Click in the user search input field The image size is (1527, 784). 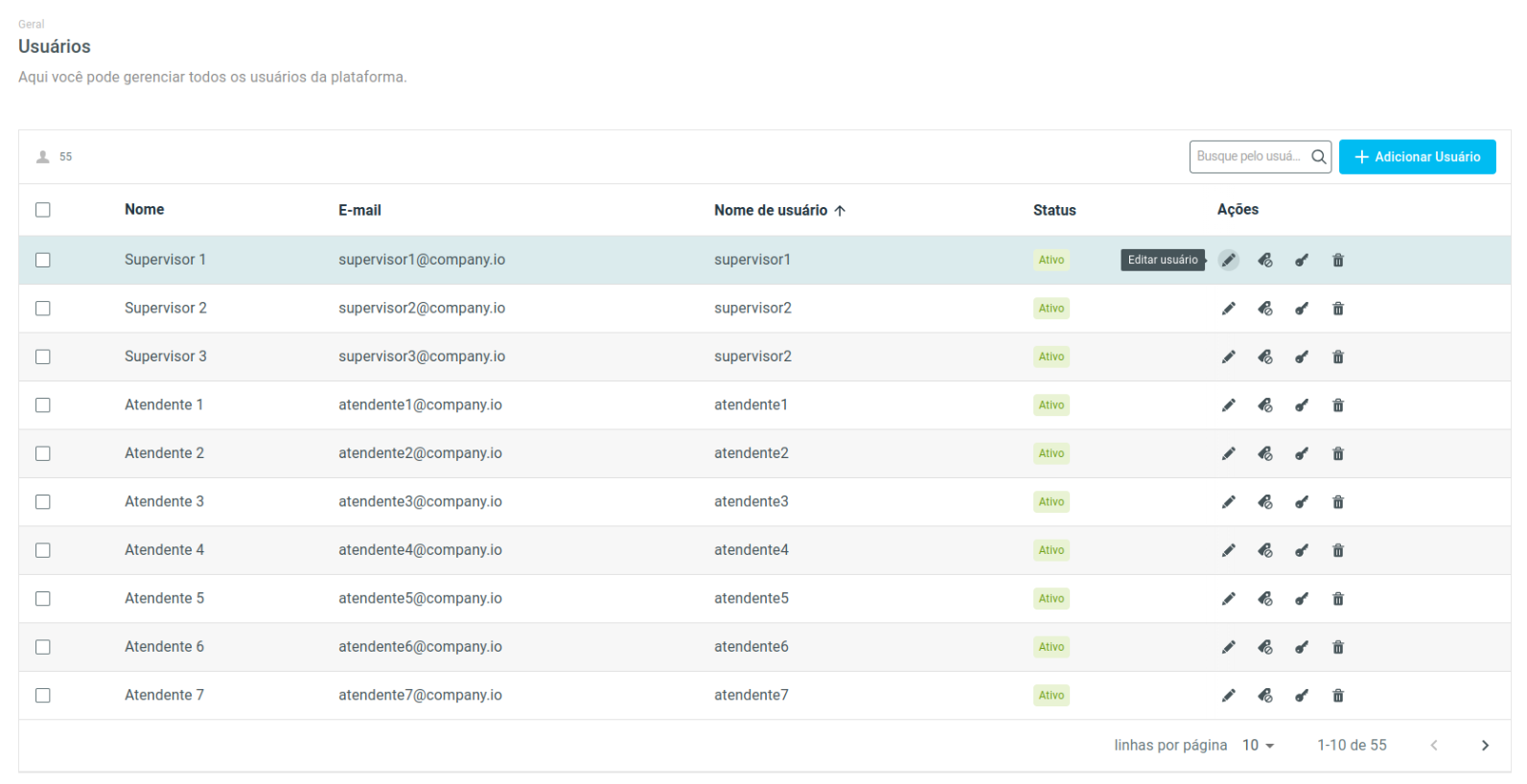coord(1248,157)
